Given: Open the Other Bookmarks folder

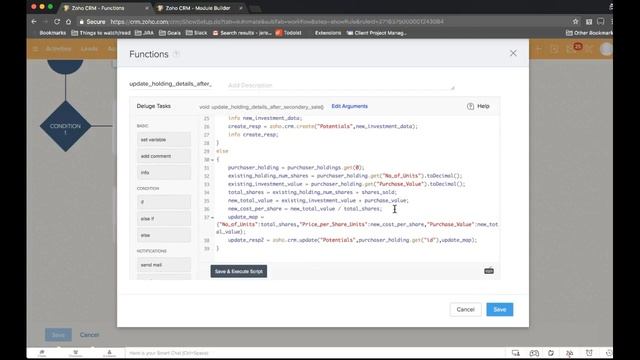Looking at the screenshot, I should [x=589, y=33].
